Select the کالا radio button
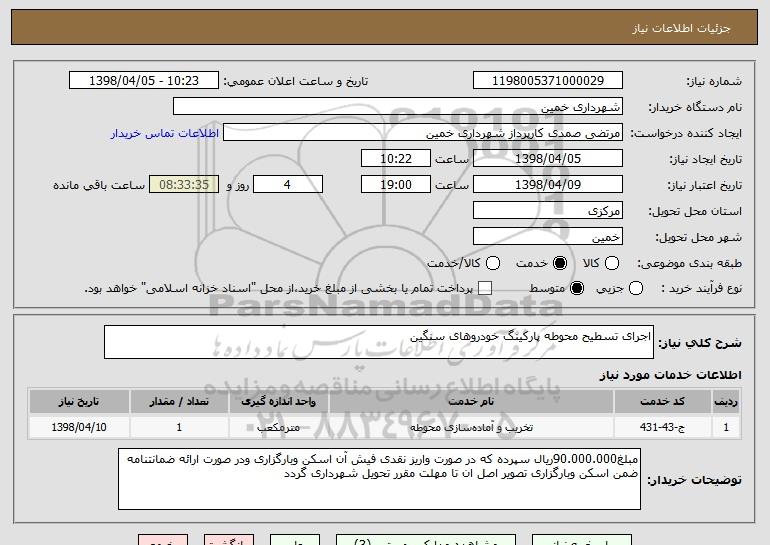This screenshot has width=770, height=545. (x=612, y=263)
